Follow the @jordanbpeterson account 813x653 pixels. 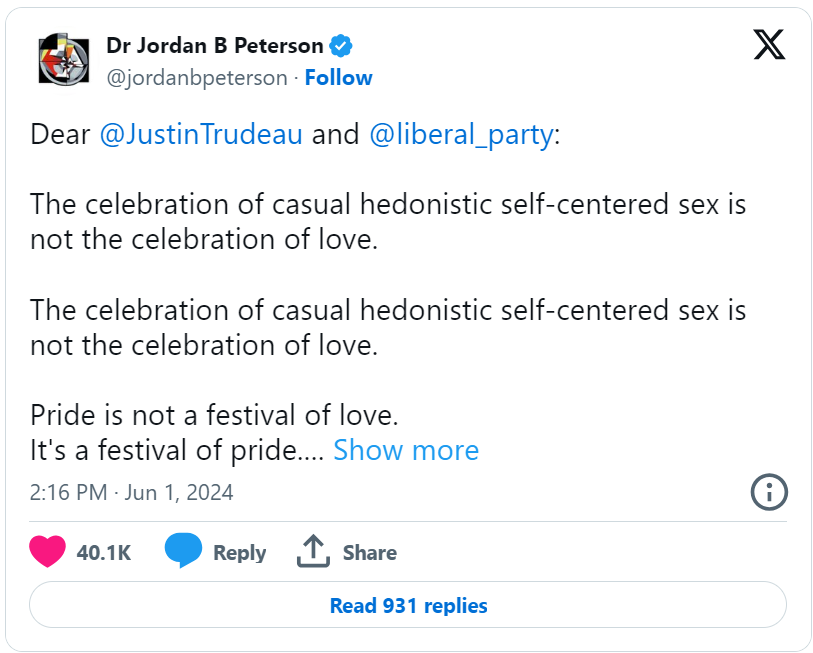(x=339, y=78)
